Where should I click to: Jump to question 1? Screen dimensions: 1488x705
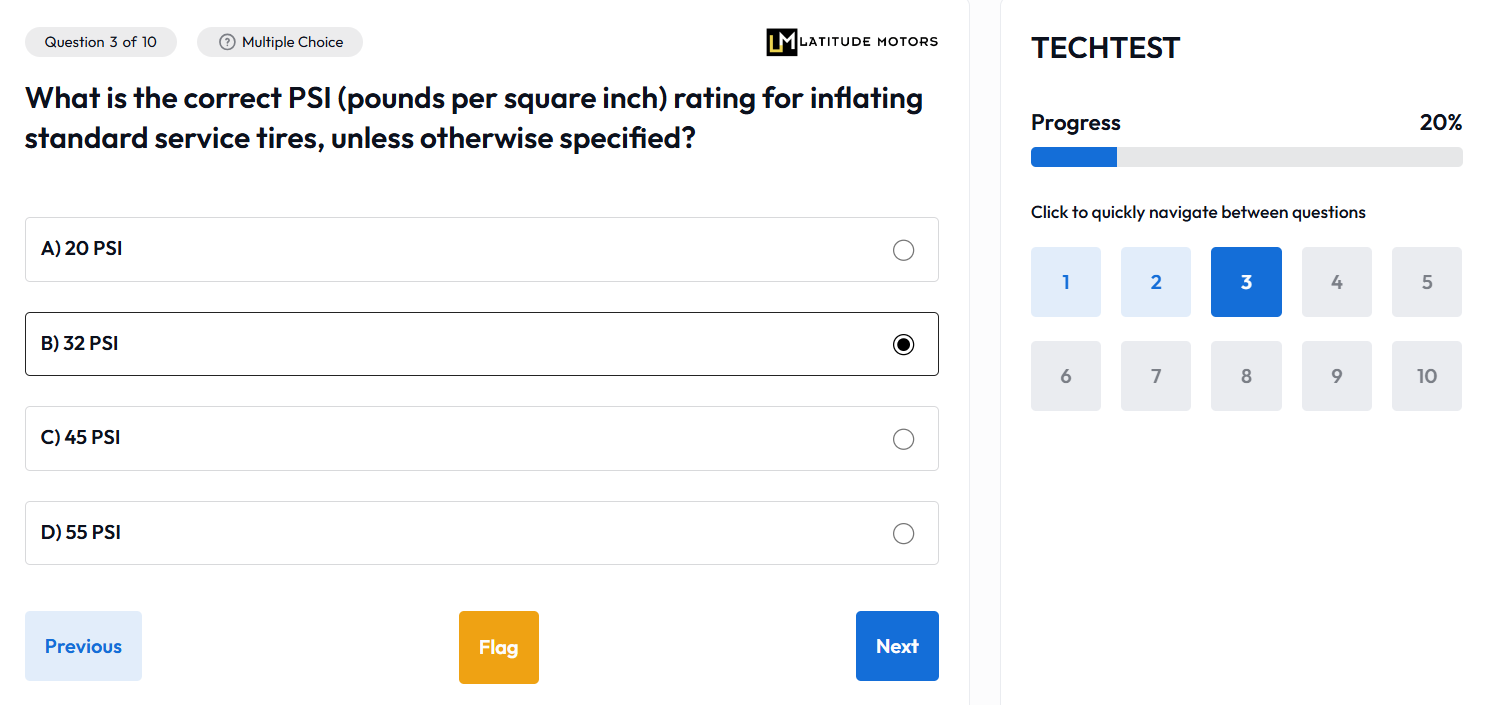pyautogui.click(x=1065, y=282)
